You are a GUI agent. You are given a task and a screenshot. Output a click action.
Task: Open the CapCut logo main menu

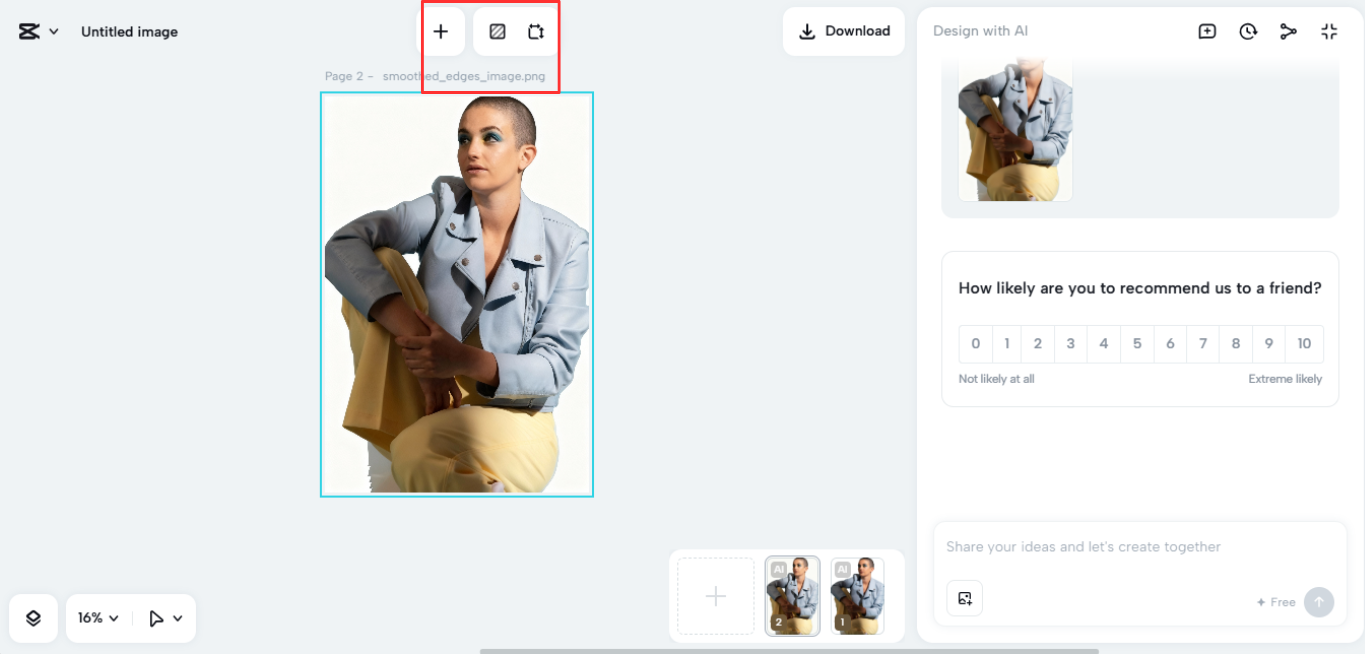[39, 32]
